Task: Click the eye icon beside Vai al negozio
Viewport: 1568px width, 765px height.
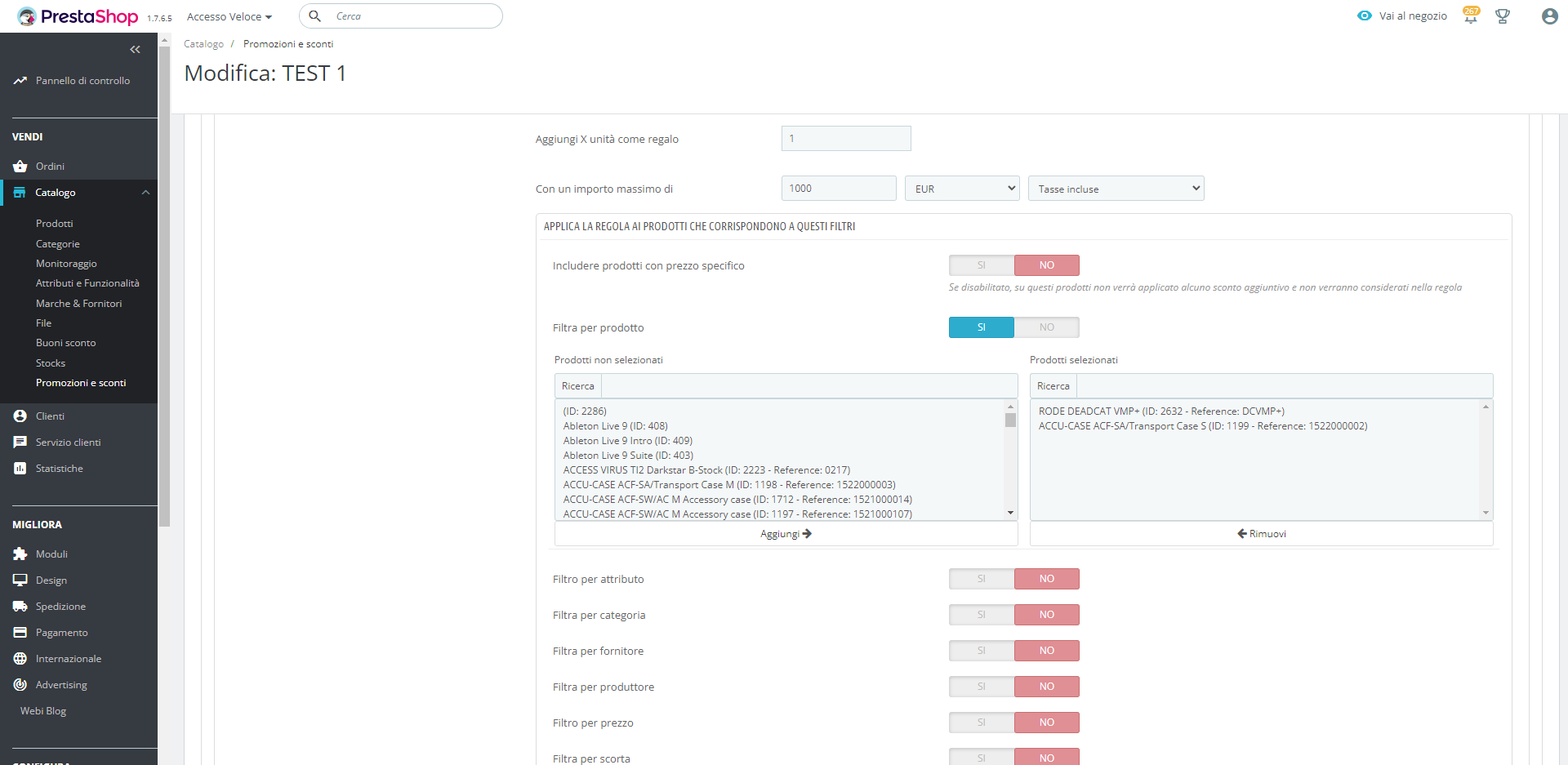Action: [1364, 16]
